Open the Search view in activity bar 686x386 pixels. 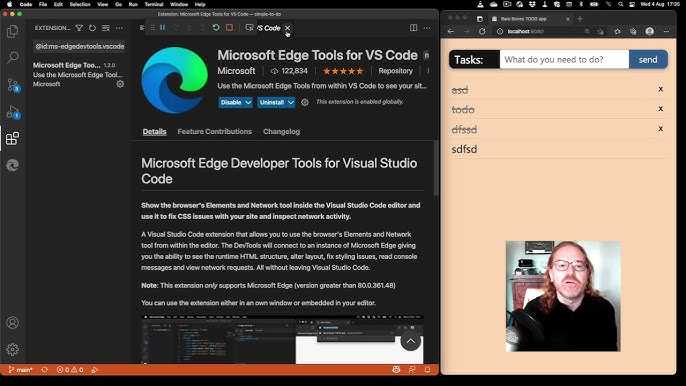(x=13, y=57)
